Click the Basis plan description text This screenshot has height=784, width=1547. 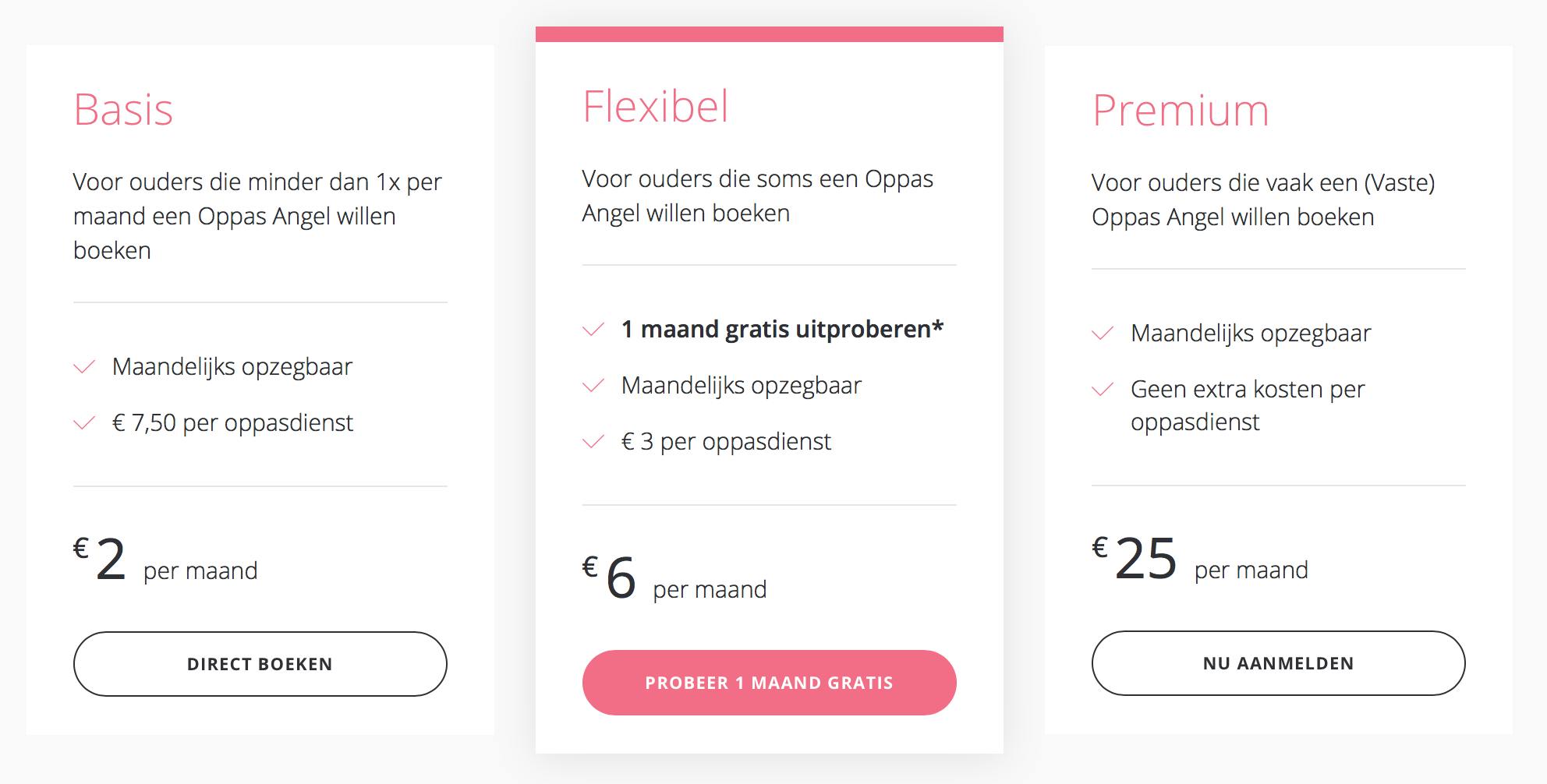coord(257,216)
